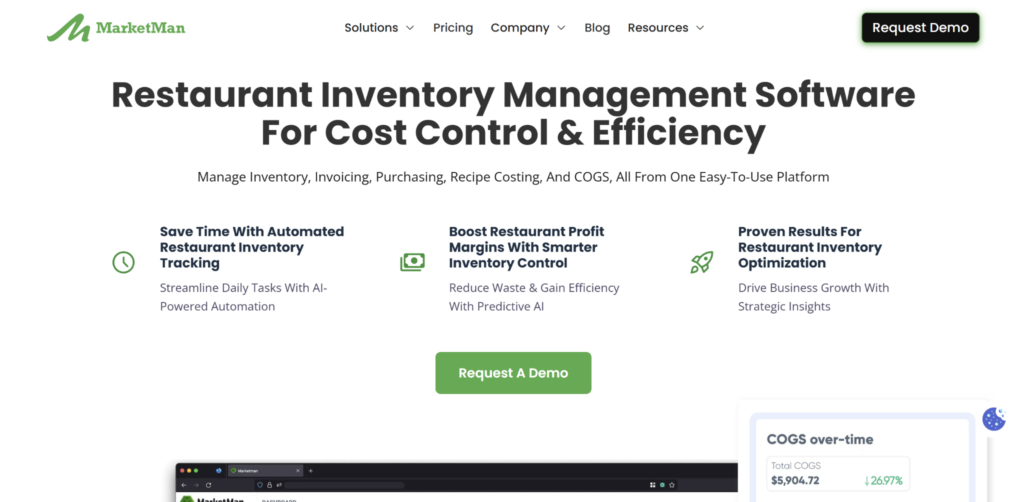This screenshot has width=1024, height=502.
Task: Click the Marketman tab in dashboard screenshot
Action: pos(265,471)
